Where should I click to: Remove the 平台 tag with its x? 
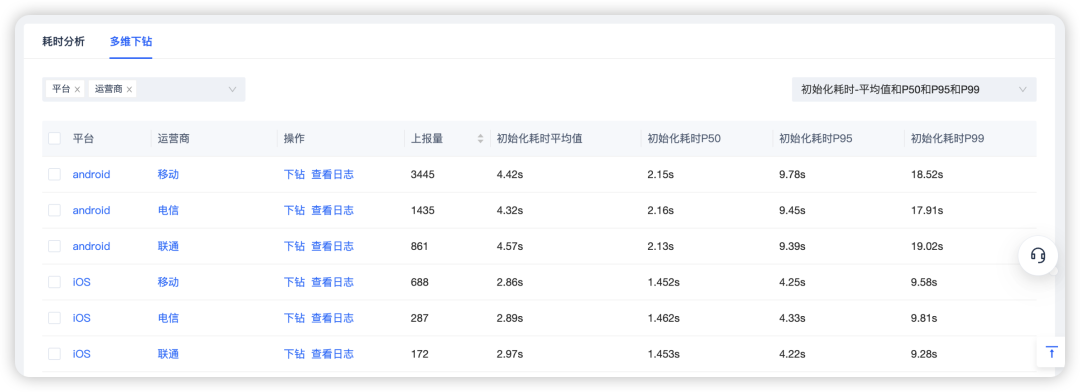coord(77,90)
